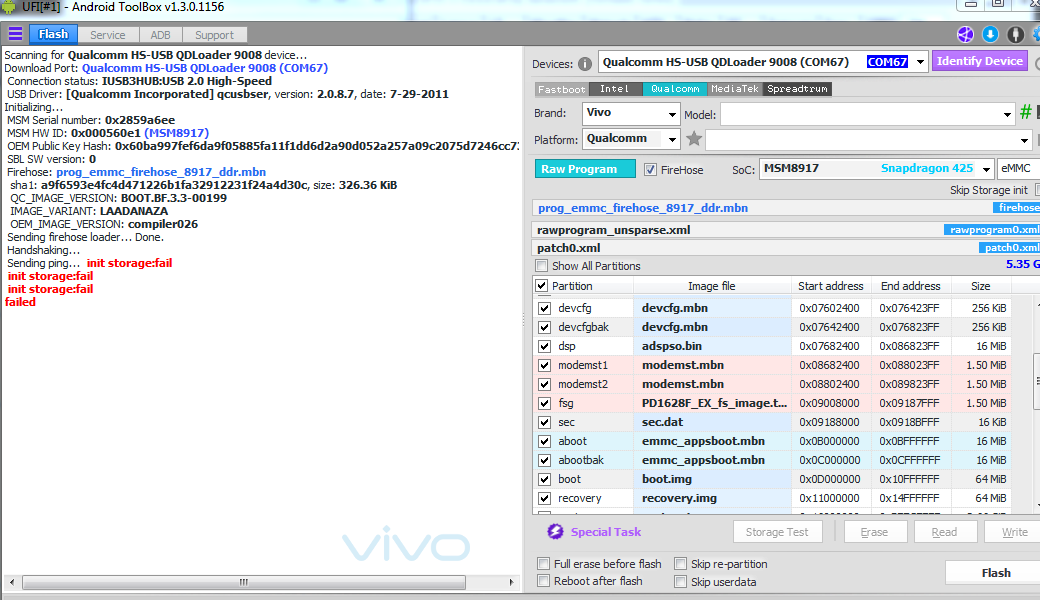
Task: Click the rawprogram_unsparse.xml field
Action: (x=738, y=230)
